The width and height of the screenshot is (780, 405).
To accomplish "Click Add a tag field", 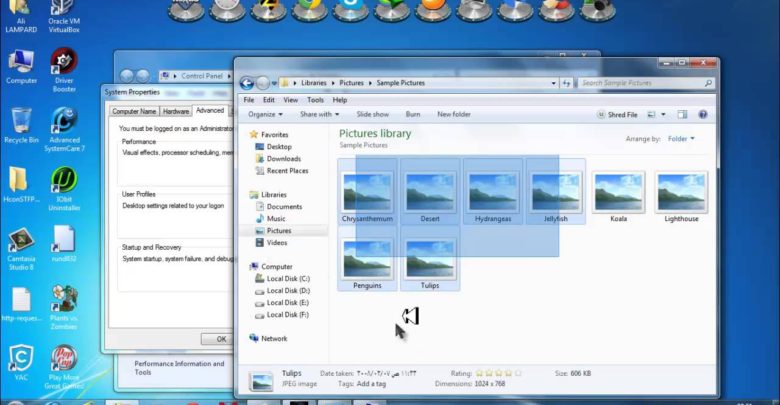I will point(371,384).
